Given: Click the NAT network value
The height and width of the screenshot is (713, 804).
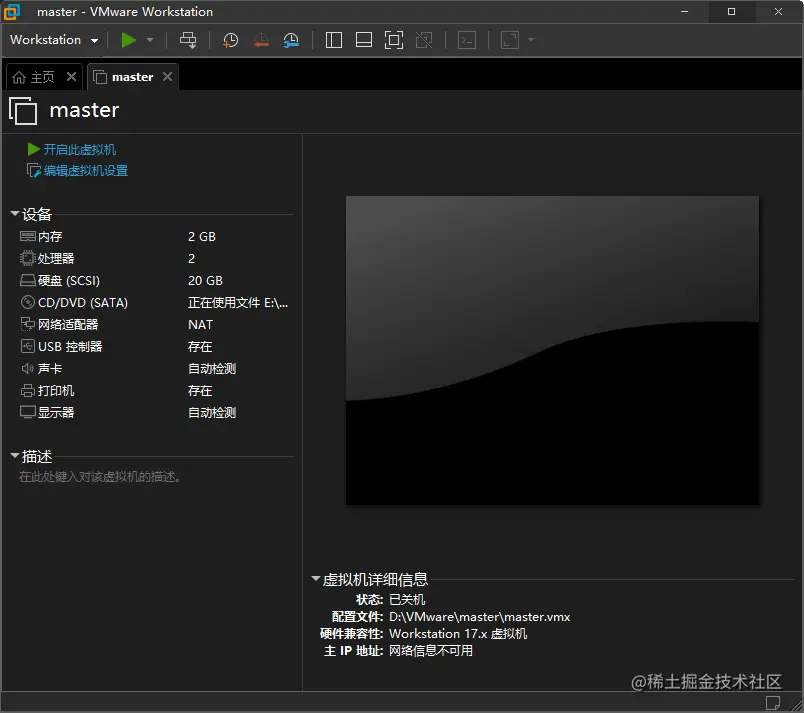Looking at the screenshot, I should pos(200,324).
